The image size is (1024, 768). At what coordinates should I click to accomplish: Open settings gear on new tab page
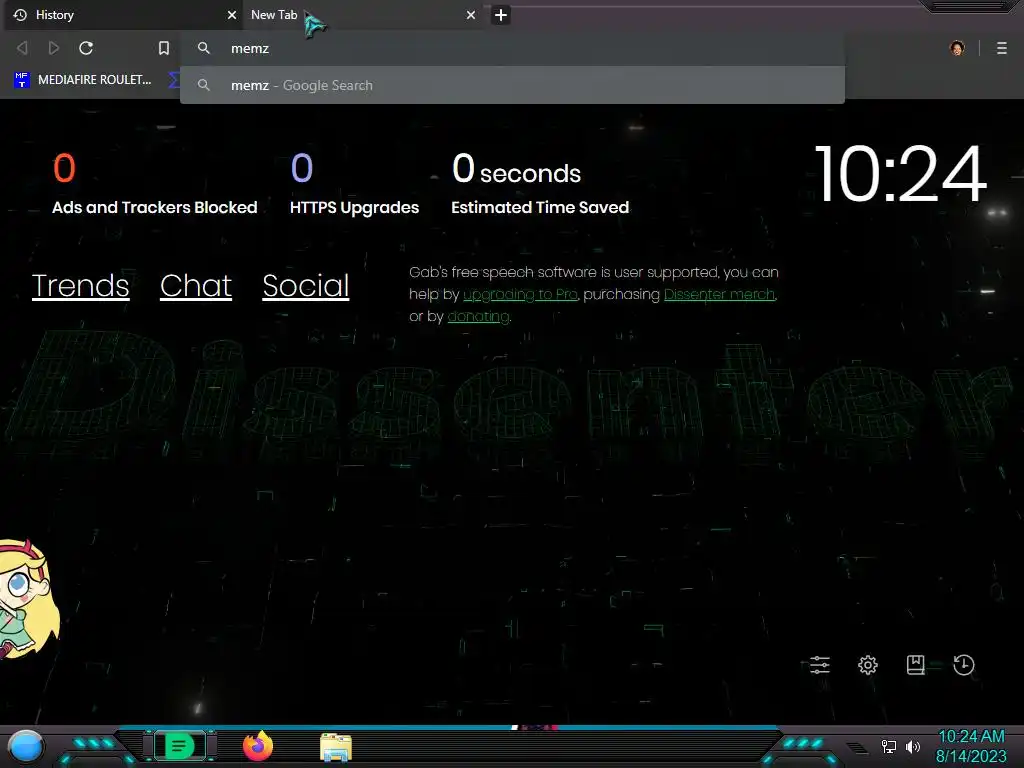(x=867, y=665)
